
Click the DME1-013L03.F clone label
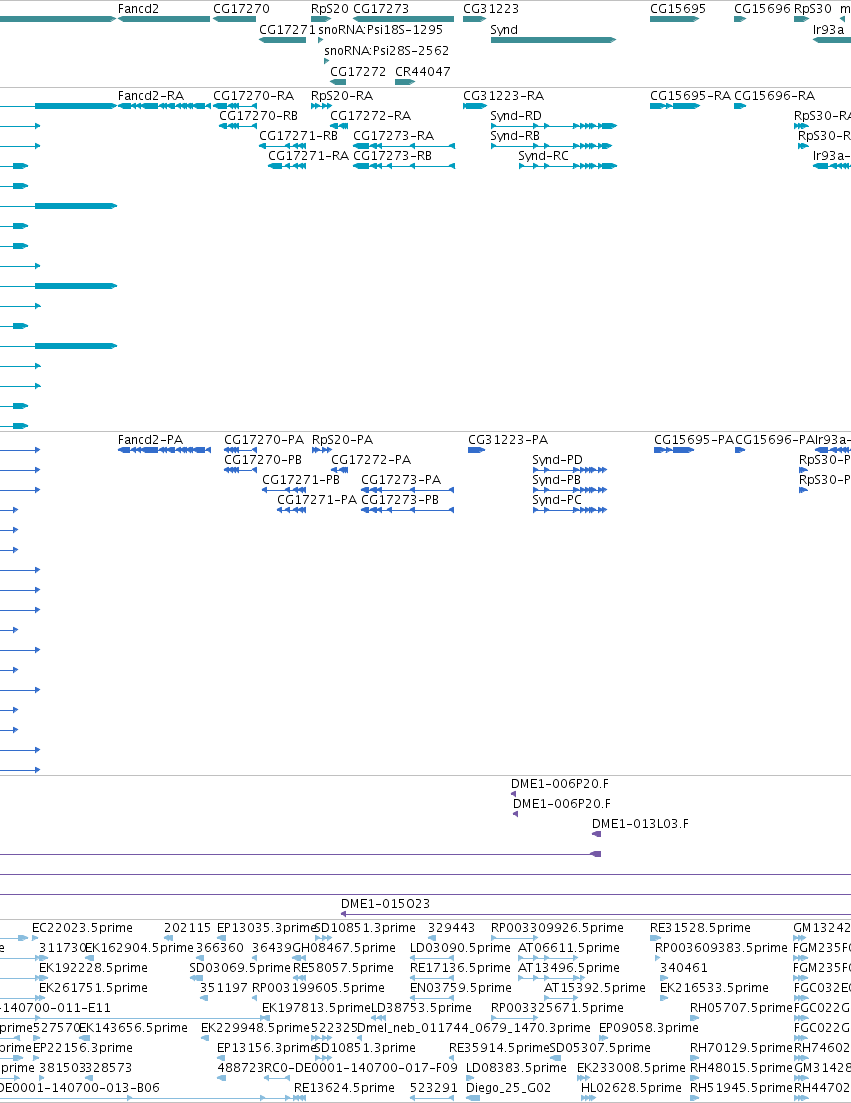[x=640, y=824]
